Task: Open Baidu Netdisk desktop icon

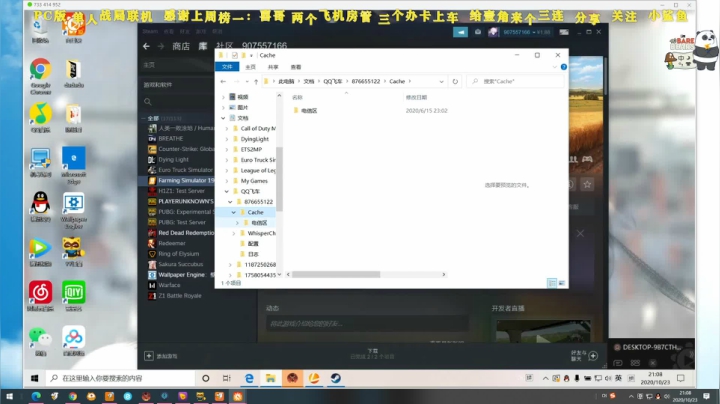Action: pos(73,337)
